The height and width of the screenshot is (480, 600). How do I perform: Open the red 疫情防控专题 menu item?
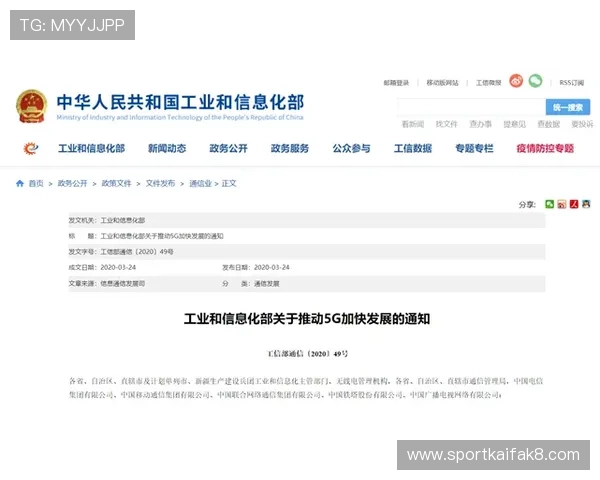[x=545, y=148]
